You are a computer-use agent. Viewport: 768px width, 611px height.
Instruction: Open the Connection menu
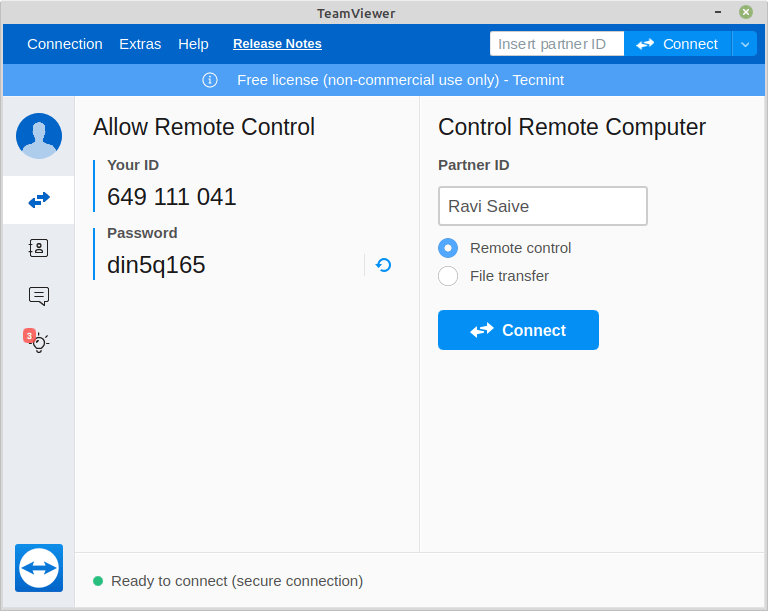(x=65, y=44)
